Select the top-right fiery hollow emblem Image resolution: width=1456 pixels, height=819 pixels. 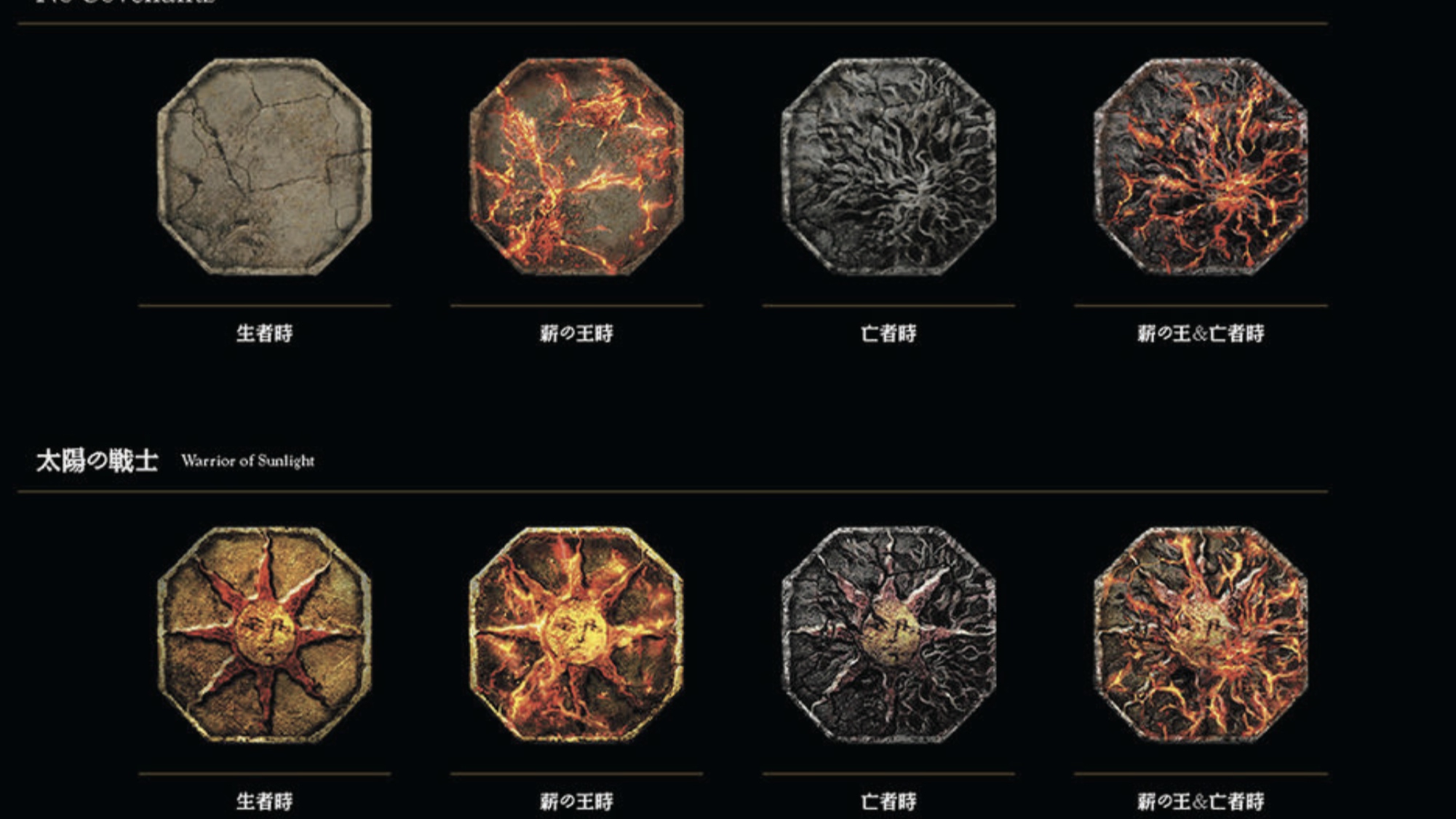[x=1201, y=167]
